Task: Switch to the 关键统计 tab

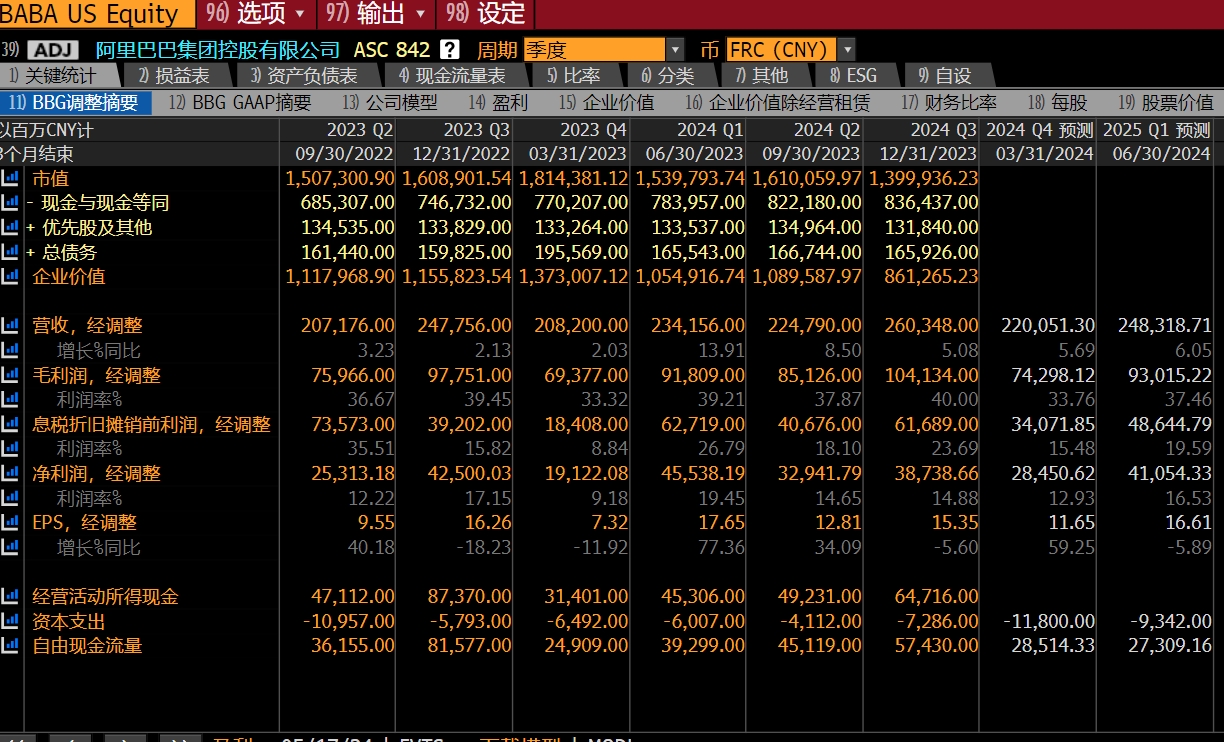Action: [x=58, y=75]
